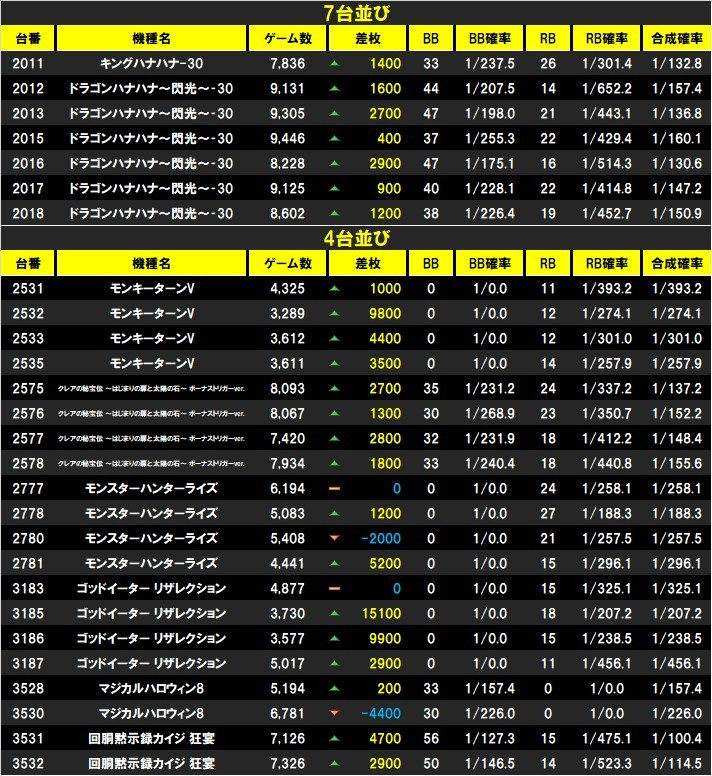
Task: Select machine number 3187
Action: pyautogui.click(x=28, y=663)
